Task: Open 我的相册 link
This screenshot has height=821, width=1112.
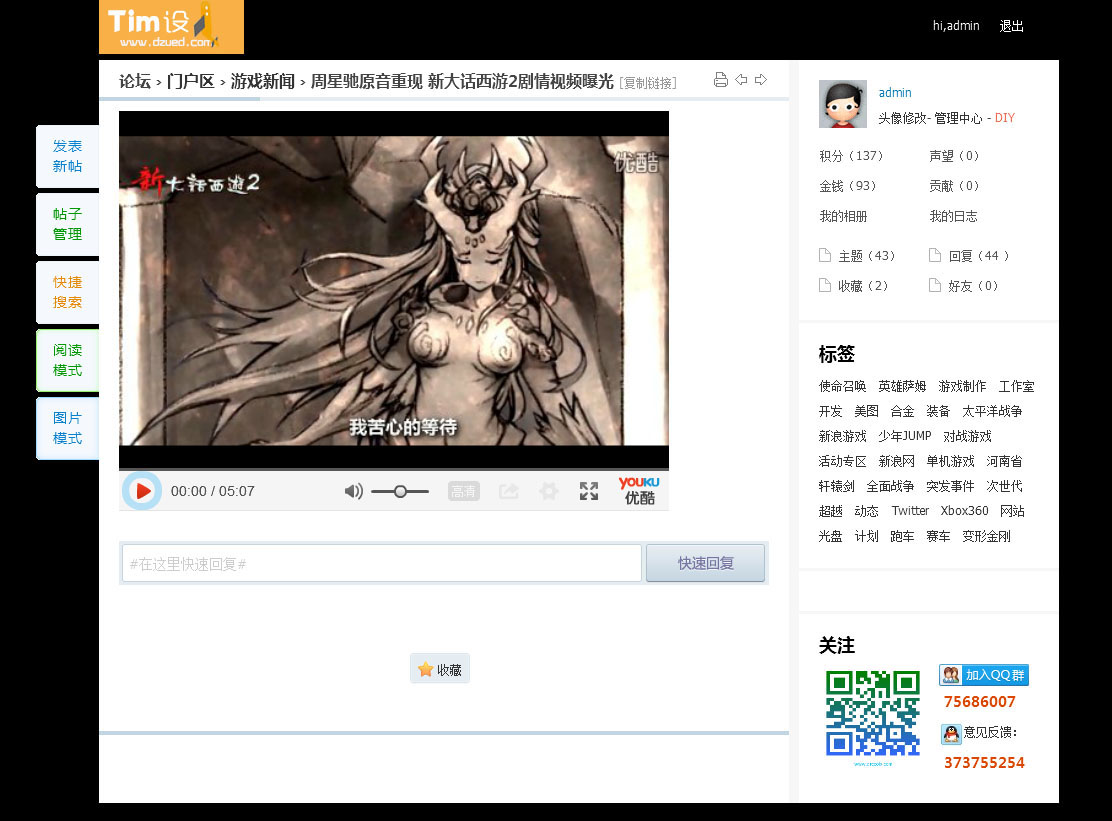Action: 843,216
